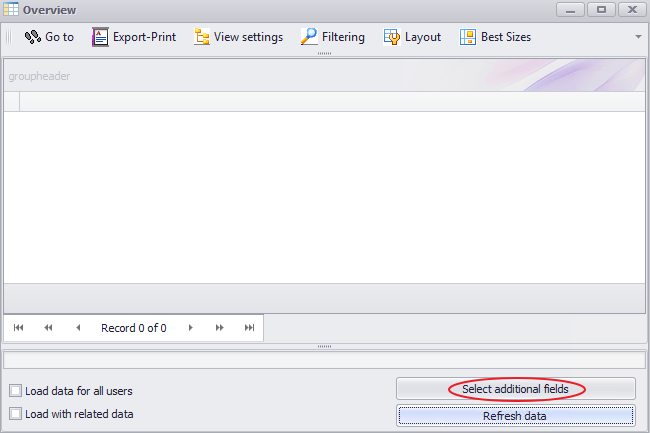
Task: Go to the previous record
Action: pos(77,328)
